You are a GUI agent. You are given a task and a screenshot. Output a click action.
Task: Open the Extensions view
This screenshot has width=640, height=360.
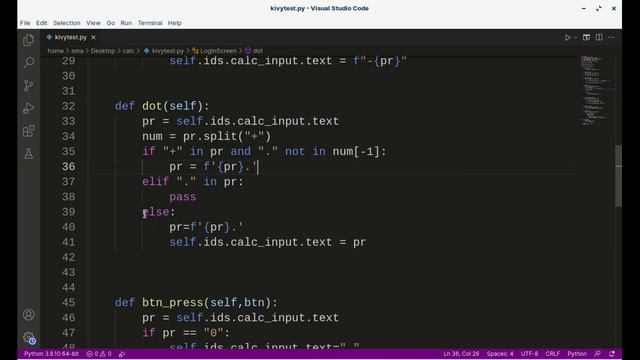click(x=29, y=131)
